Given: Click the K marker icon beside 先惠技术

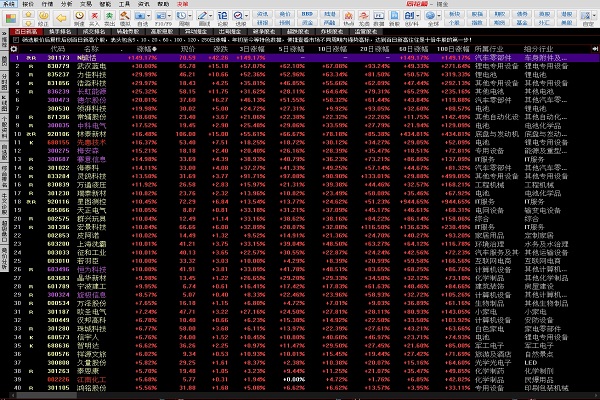Looking at the screenshot, I should (31, 142).
